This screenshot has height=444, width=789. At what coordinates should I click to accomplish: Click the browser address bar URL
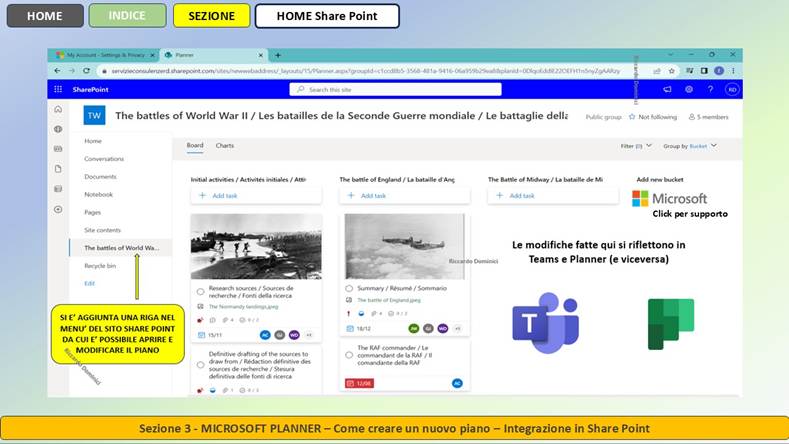click(366, 71)
